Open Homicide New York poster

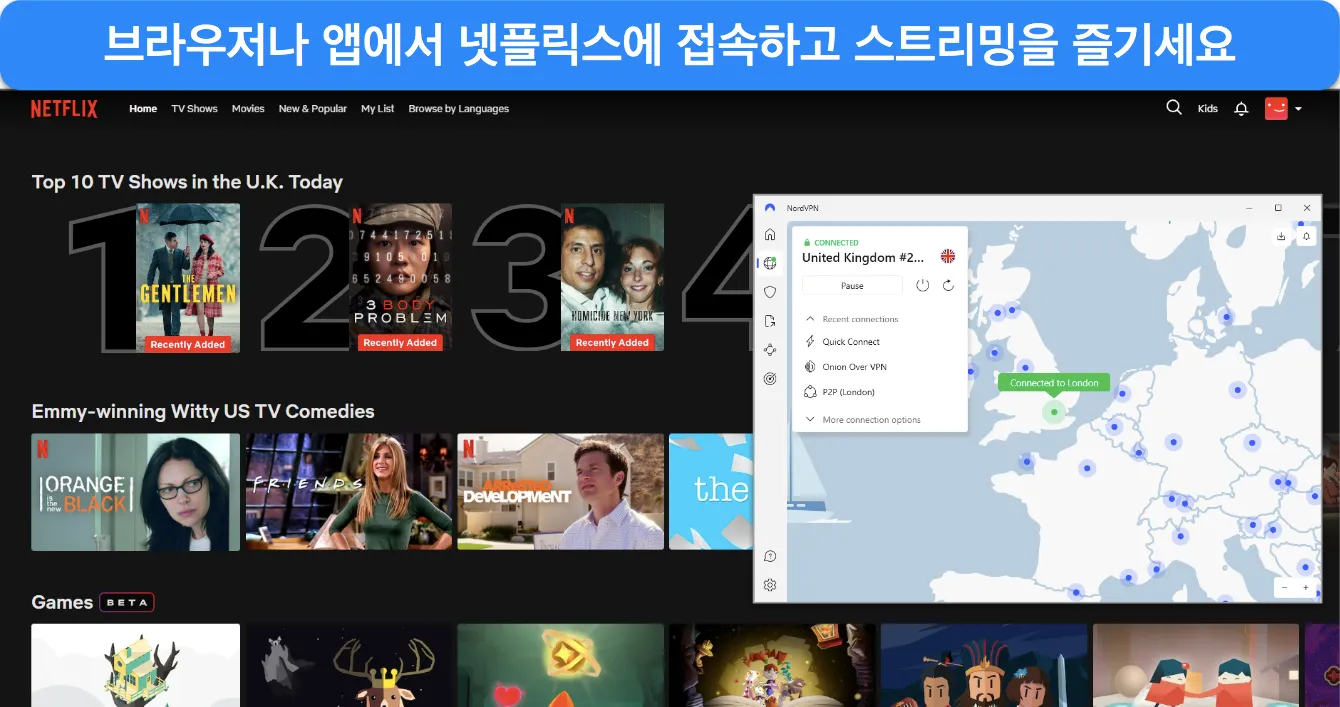point(612,277)
